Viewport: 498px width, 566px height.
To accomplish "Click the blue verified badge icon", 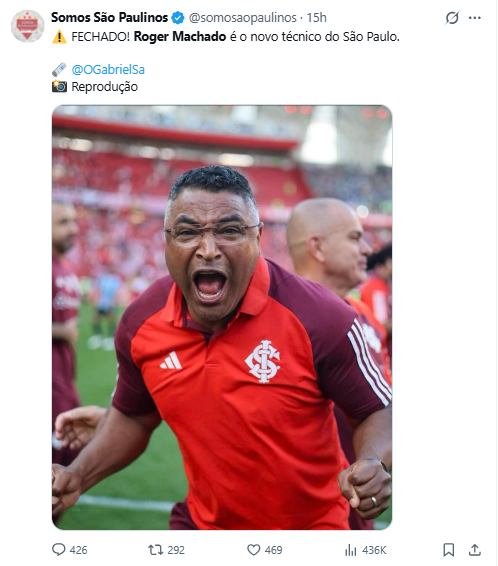I will click(178, 18).
